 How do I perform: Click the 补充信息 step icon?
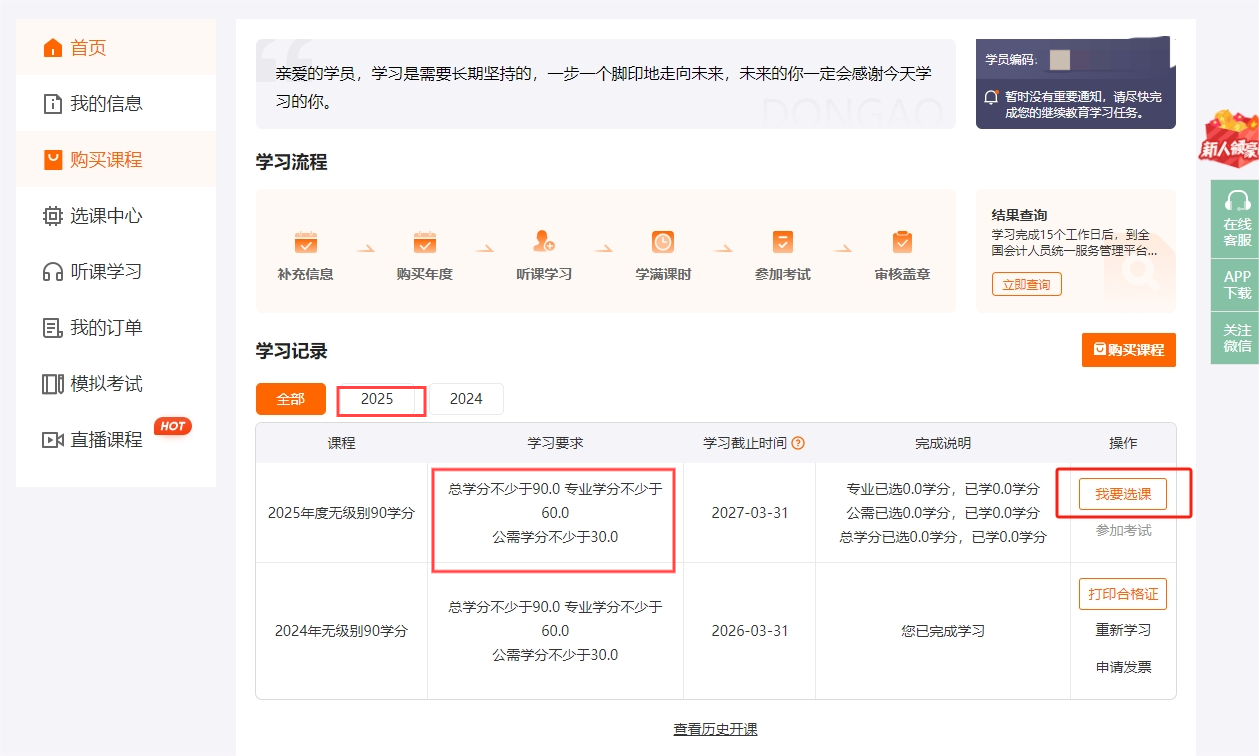pos(306,241)
